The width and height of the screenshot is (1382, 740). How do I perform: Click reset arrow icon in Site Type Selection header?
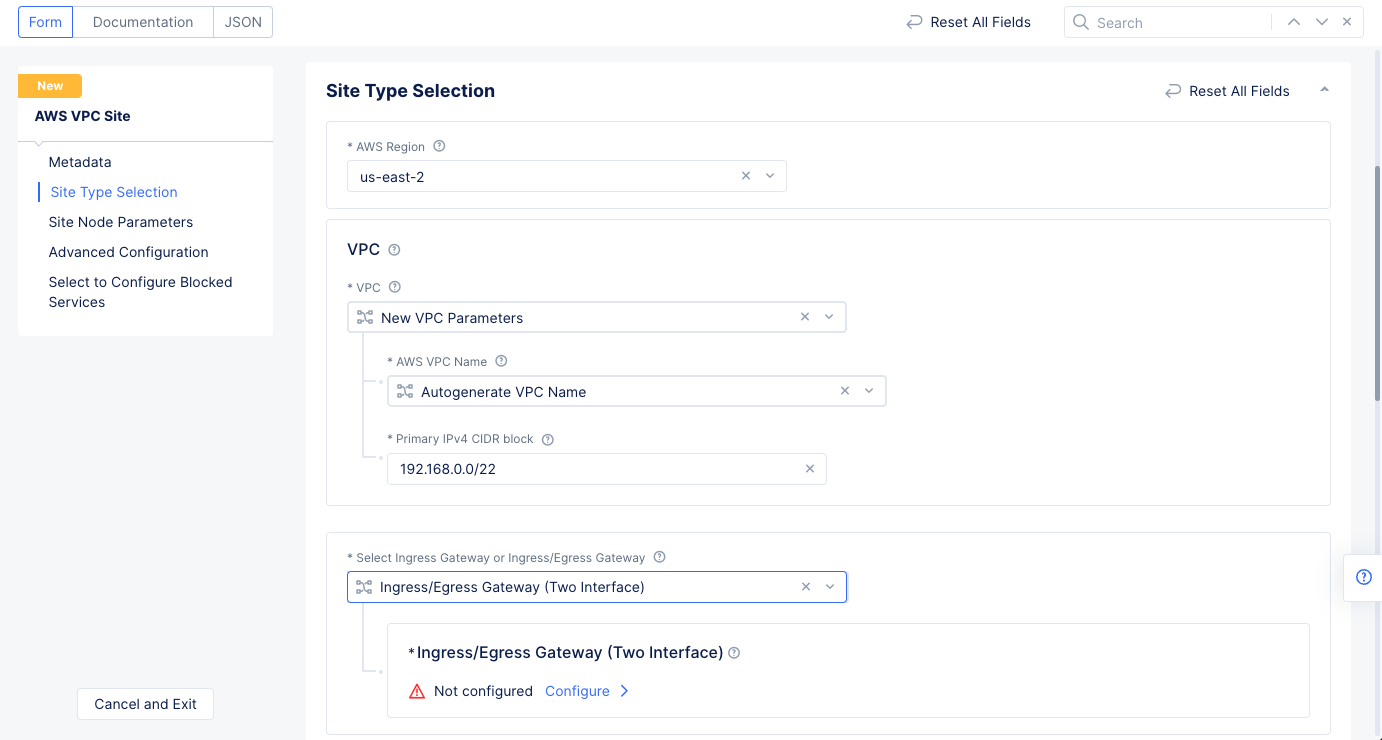coord(1172,90)
